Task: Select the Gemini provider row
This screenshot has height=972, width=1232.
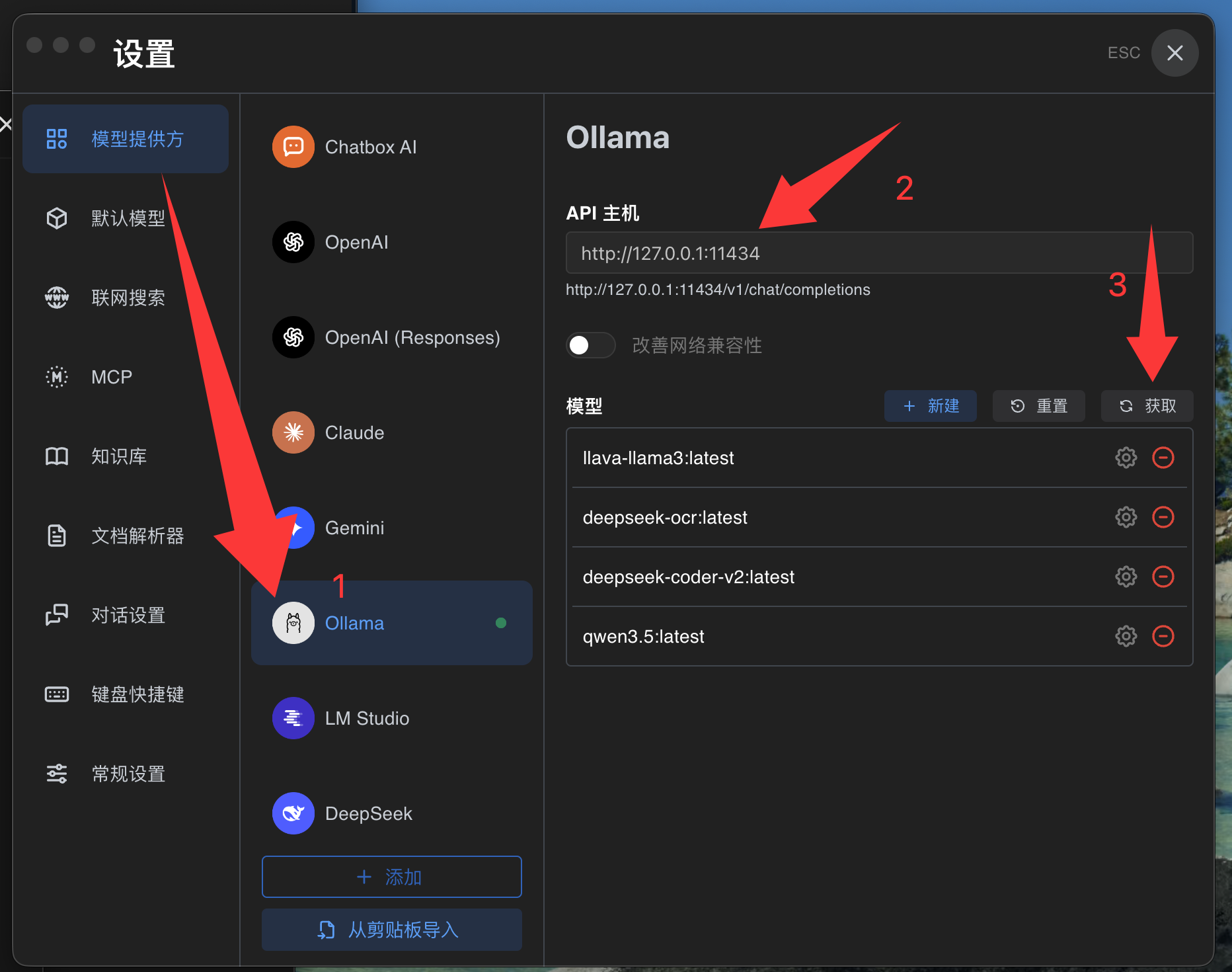Action: point(392,528)
